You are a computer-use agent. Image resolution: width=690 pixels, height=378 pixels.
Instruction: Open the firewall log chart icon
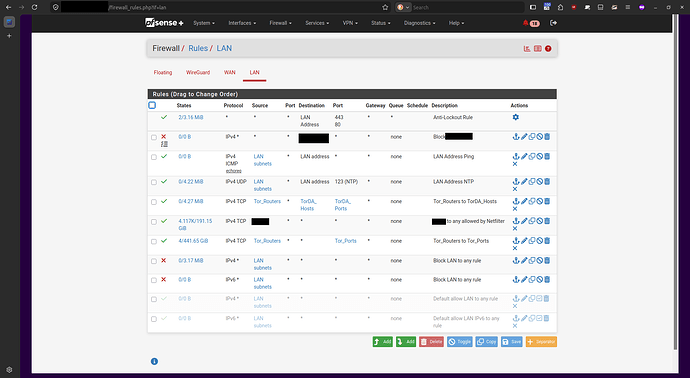click(x=527, y=48)
